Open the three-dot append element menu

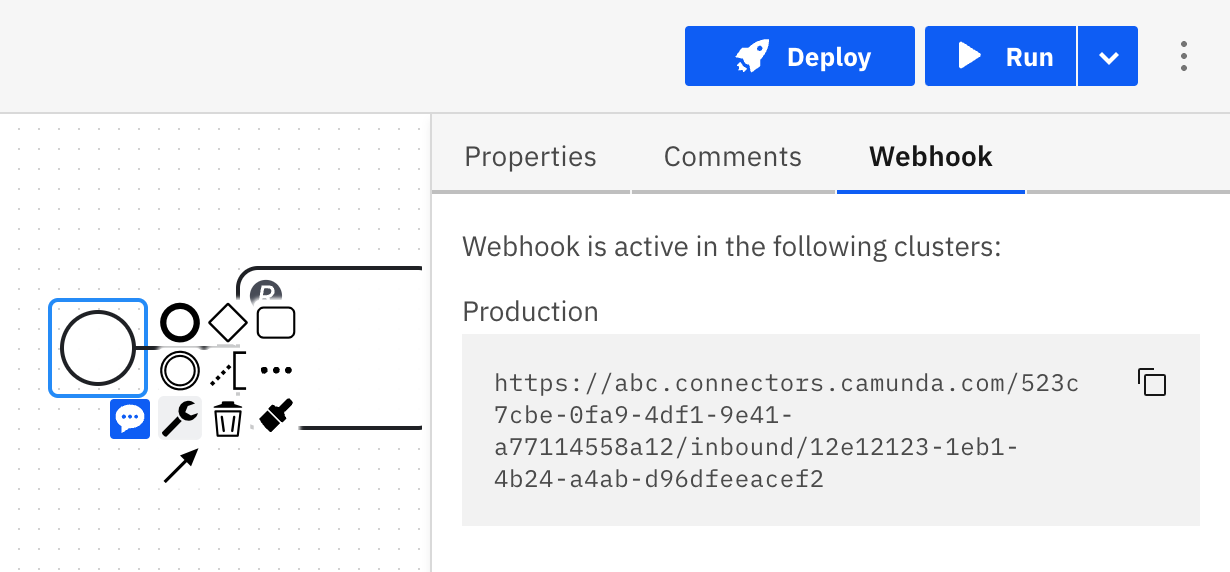coord(276,370)
